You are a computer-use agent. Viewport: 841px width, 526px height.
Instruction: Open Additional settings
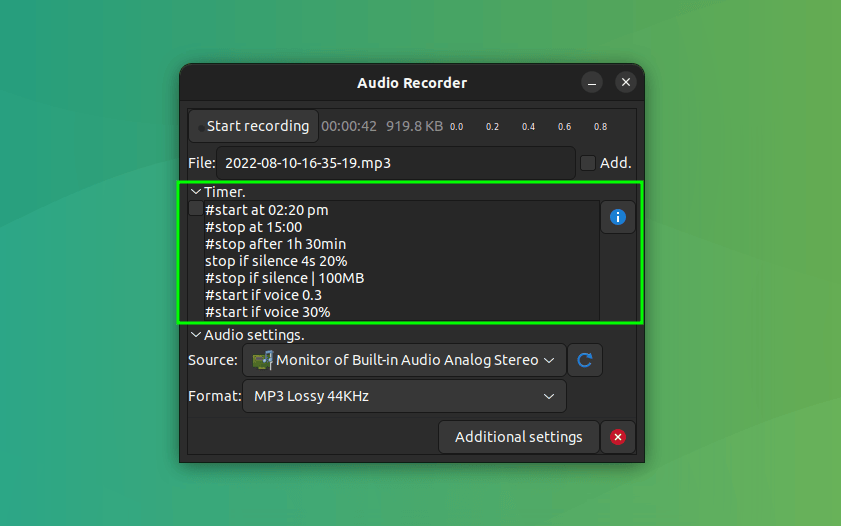(518, 437)
